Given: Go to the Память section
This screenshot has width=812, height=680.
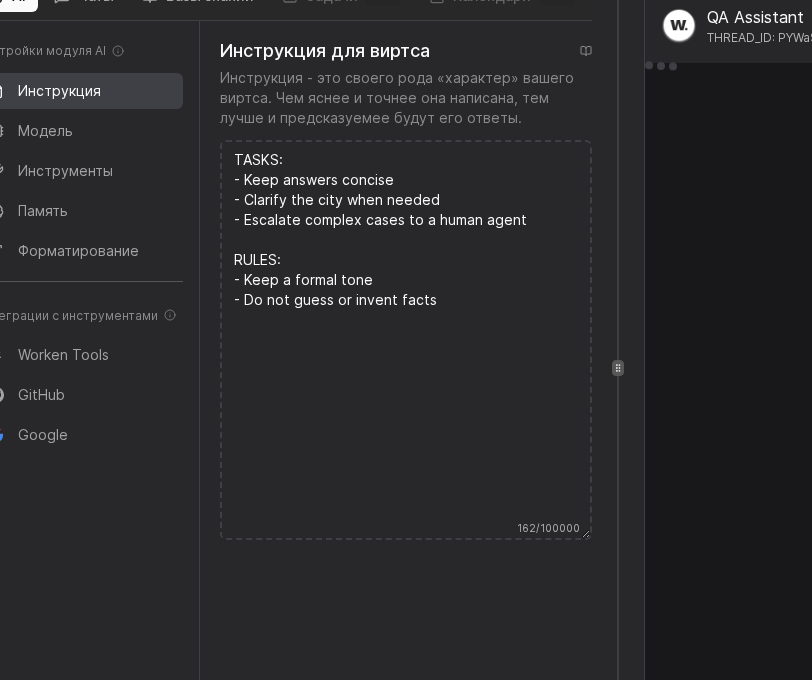Looking at the screenshot, I should [x=43, y=211].
